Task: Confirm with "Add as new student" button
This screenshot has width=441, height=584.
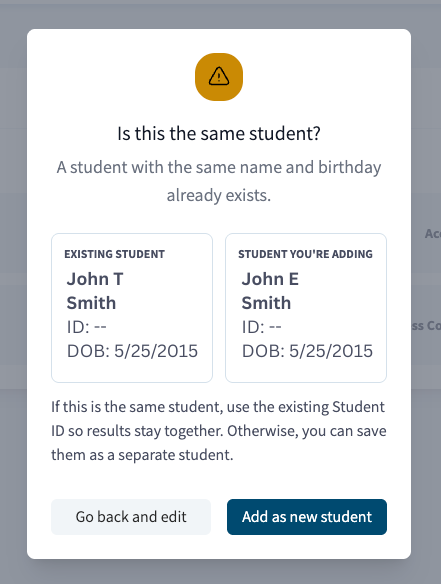Action: coord(307,517)
